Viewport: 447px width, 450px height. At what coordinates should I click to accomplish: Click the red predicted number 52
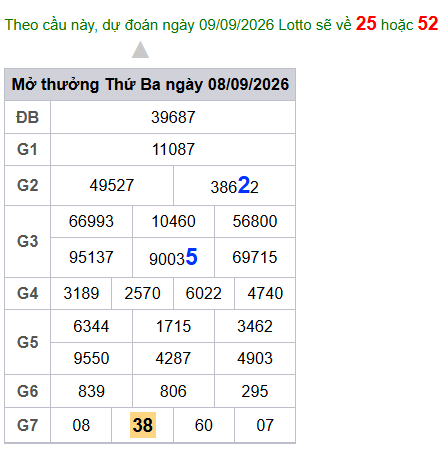(x=428, y=24)
